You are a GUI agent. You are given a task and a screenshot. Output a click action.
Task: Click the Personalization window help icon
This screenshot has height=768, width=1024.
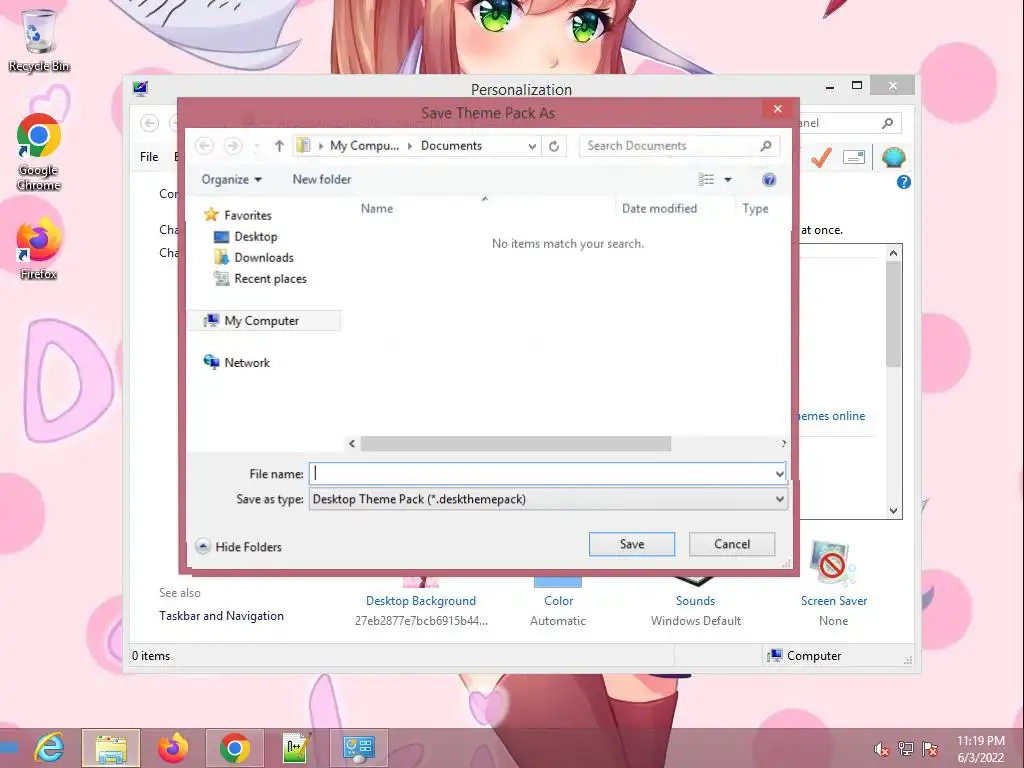coord(904,182)
